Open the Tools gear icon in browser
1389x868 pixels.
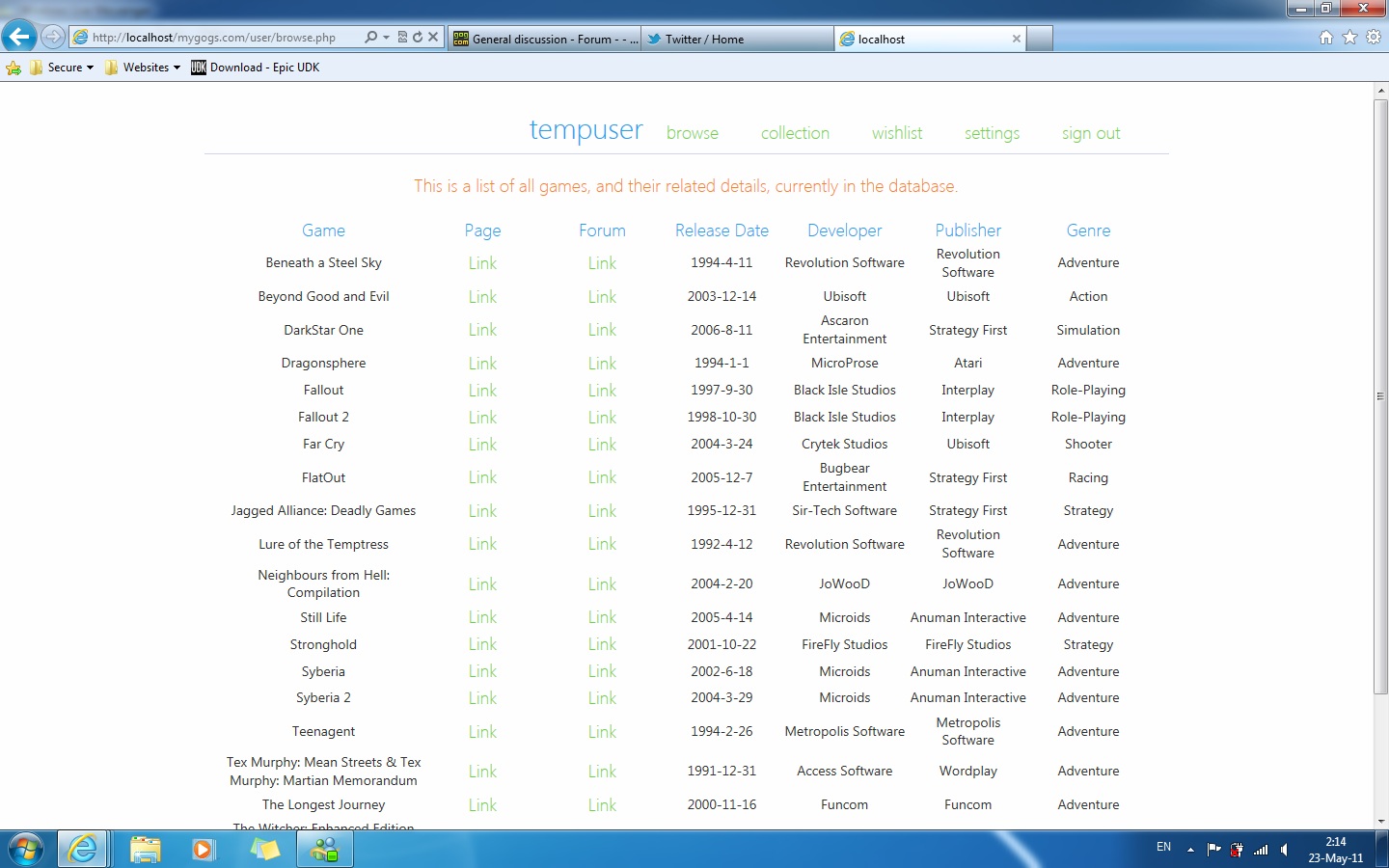(x=1374, y=38)
